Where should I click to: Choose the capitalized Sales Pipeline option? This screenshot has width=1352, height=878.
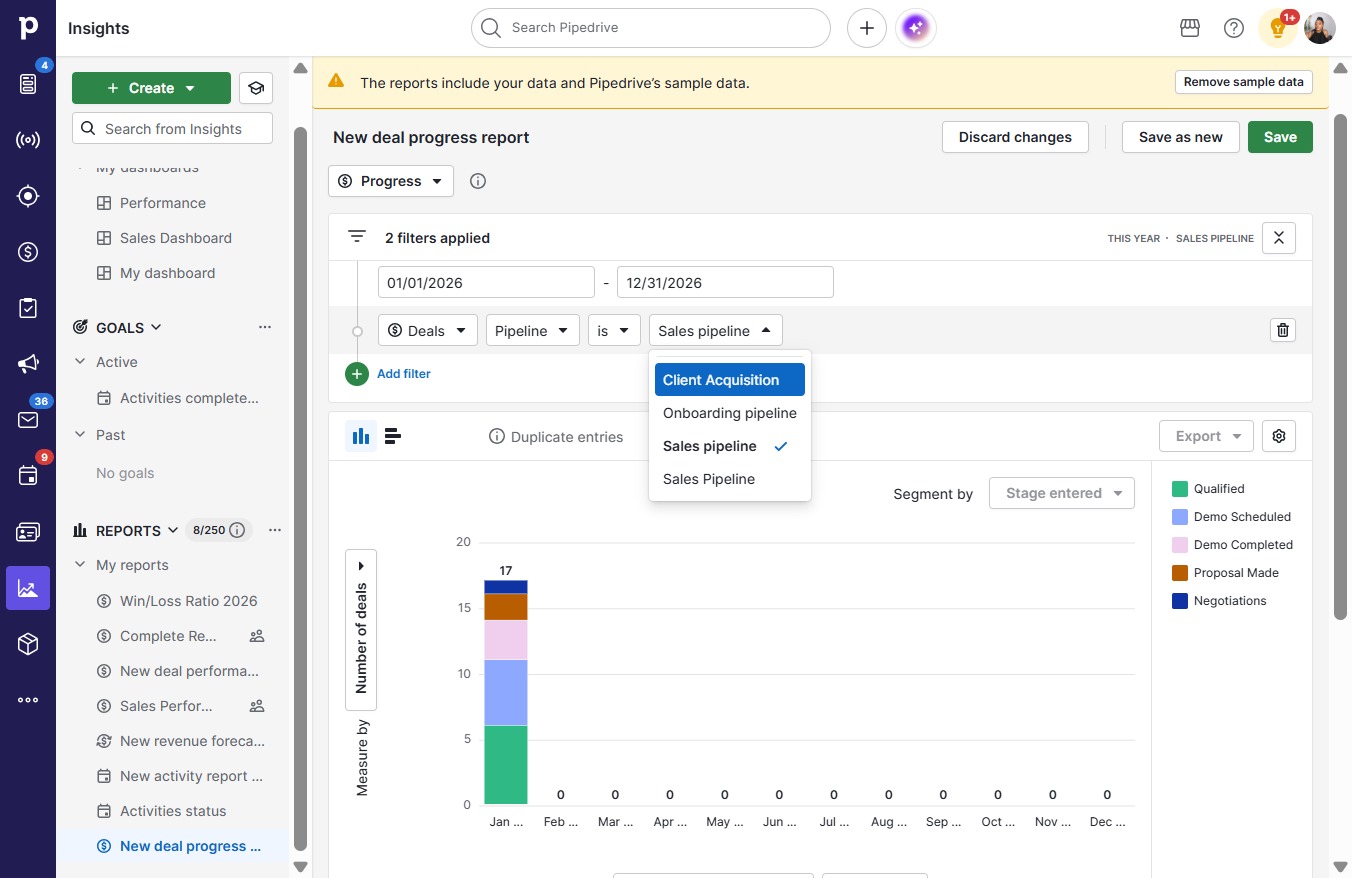(x=730, y=479)
